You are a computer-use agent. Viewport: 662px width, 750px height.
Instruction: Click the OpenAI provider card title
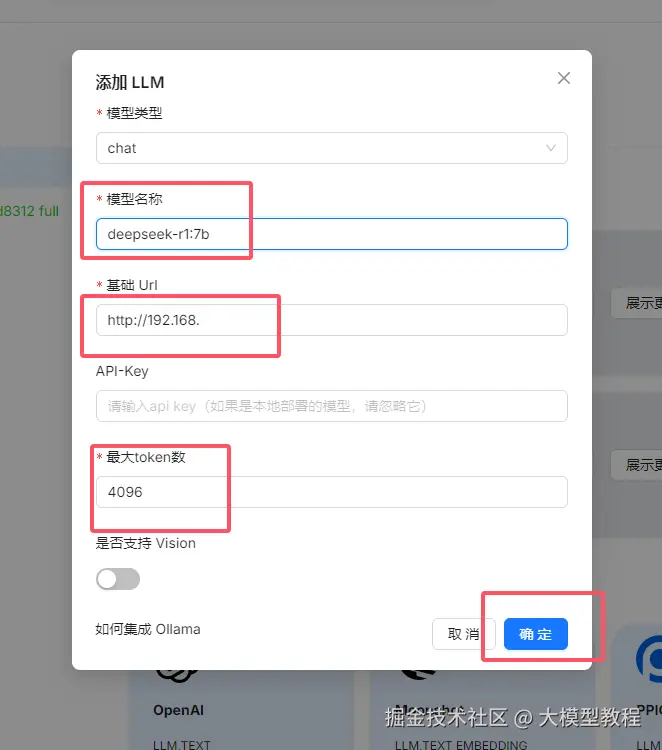pyautogui.click(x=178, y=710)
